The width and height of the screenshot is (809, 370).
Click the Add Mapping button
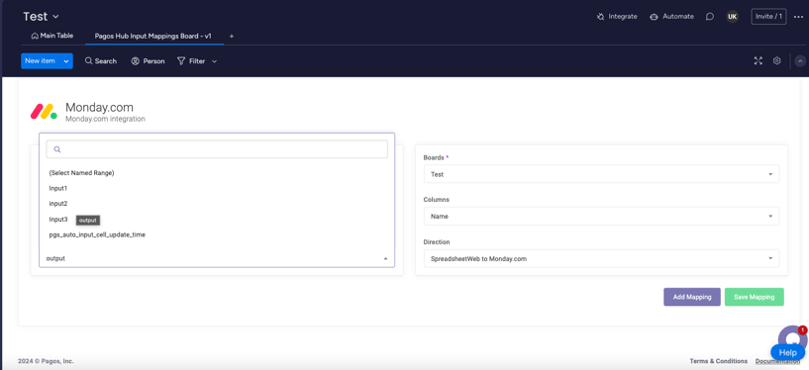(x=692, y=297)
